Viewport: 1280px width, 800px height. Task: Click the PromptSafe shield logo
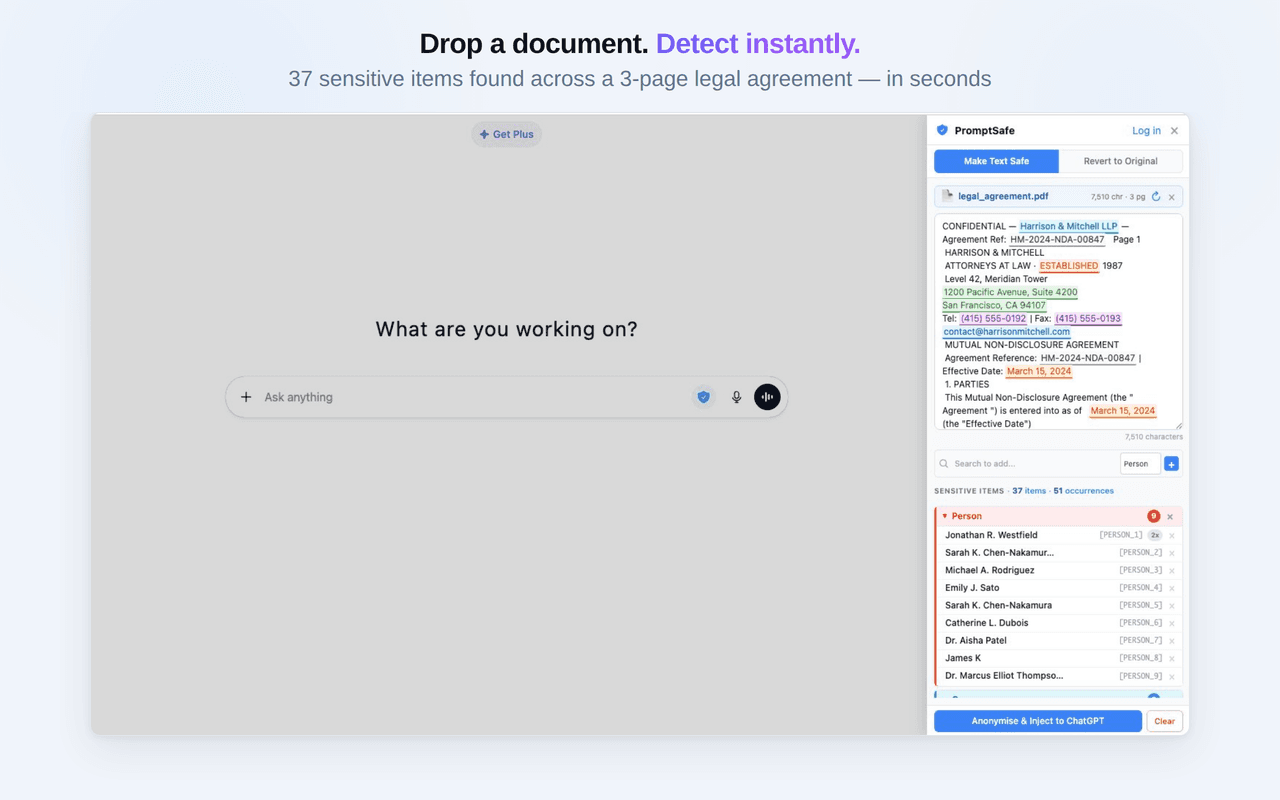coord(941,130)
